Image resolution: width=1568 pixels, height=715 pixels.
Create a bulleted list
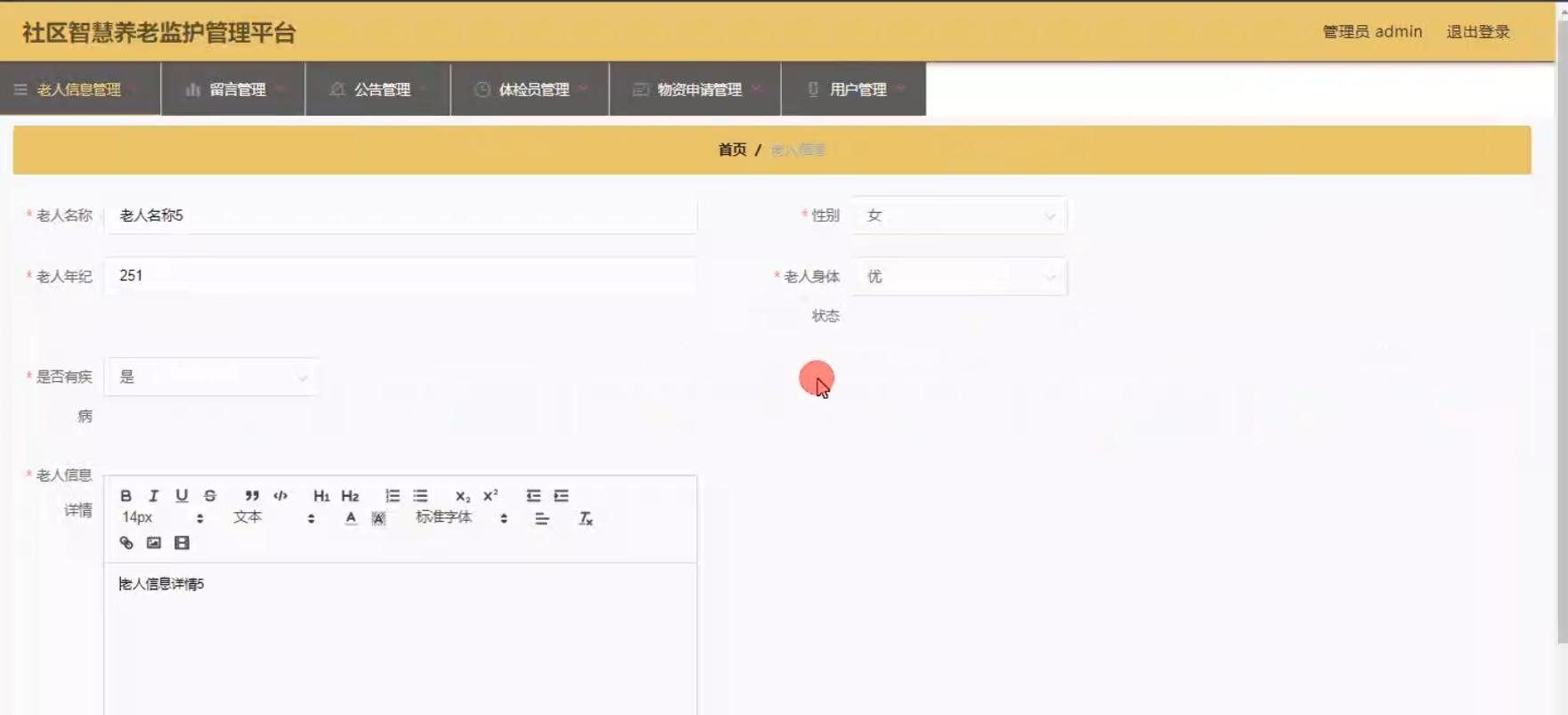pos(420,496)
